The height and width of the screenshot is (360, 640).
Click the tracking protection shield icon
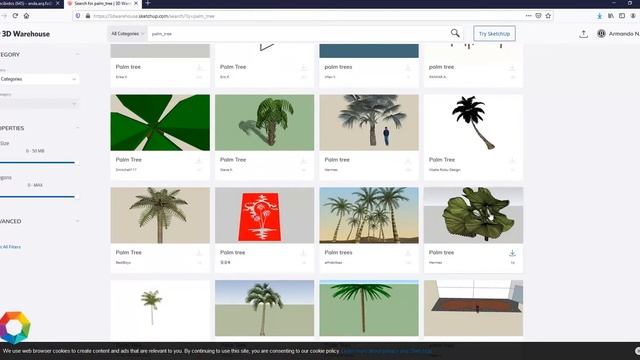point(78,16)
